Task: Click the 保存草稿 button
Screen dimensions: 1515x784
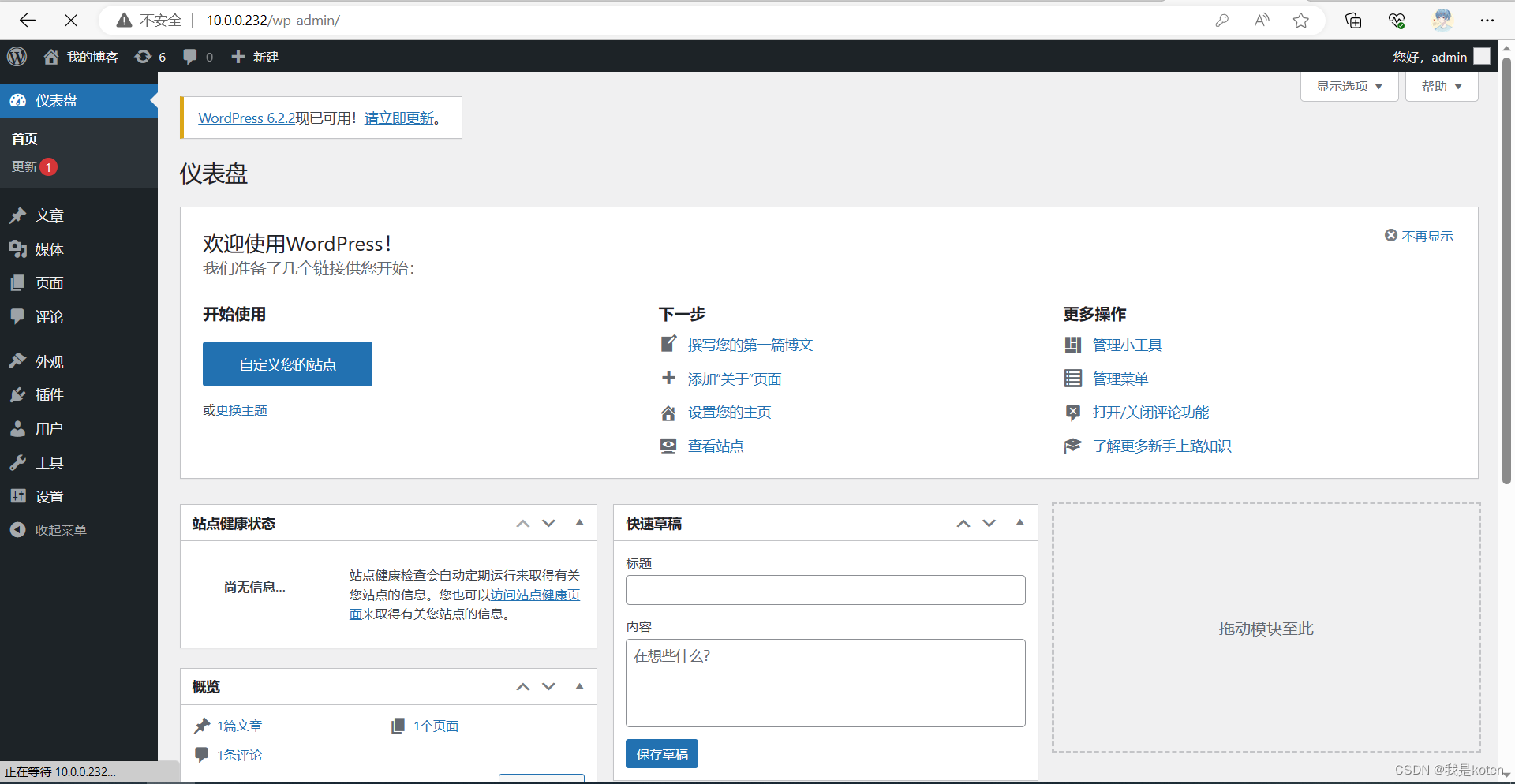Action: pos(662,754)
